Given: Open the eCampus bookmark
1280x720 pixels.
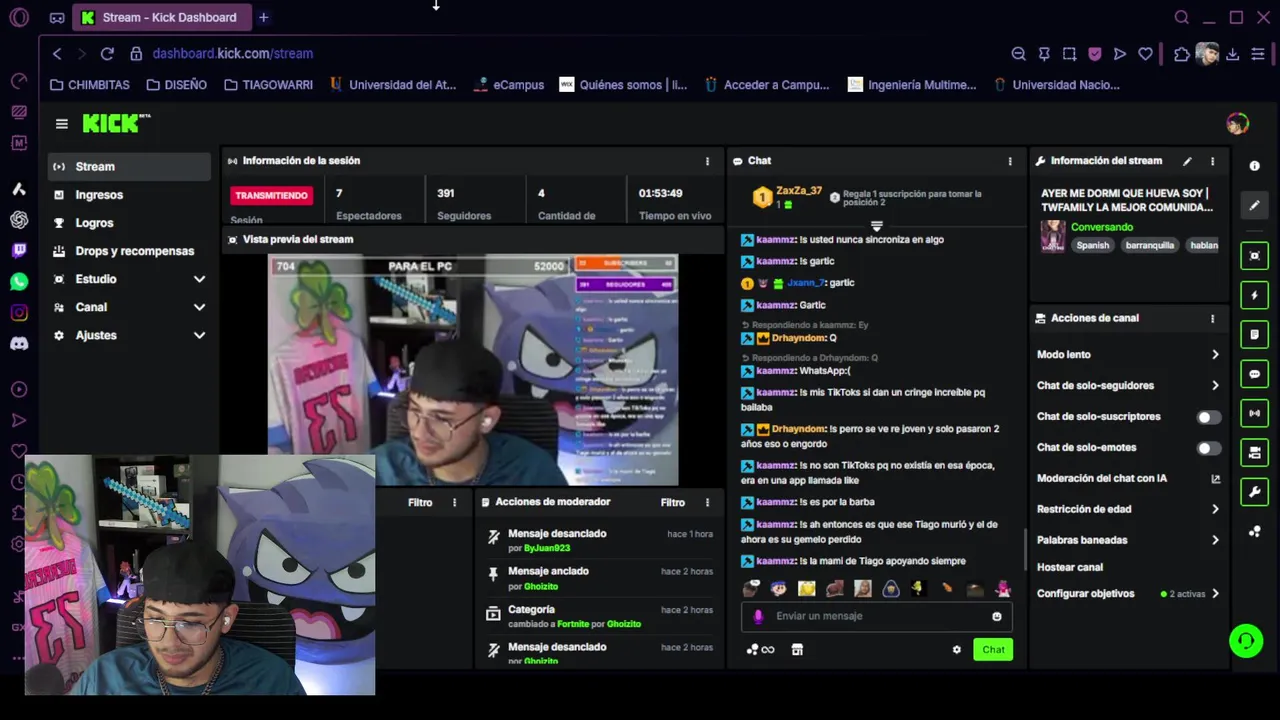Looking at the screenshot, I should pyautogui.click(x=510, y=85).
